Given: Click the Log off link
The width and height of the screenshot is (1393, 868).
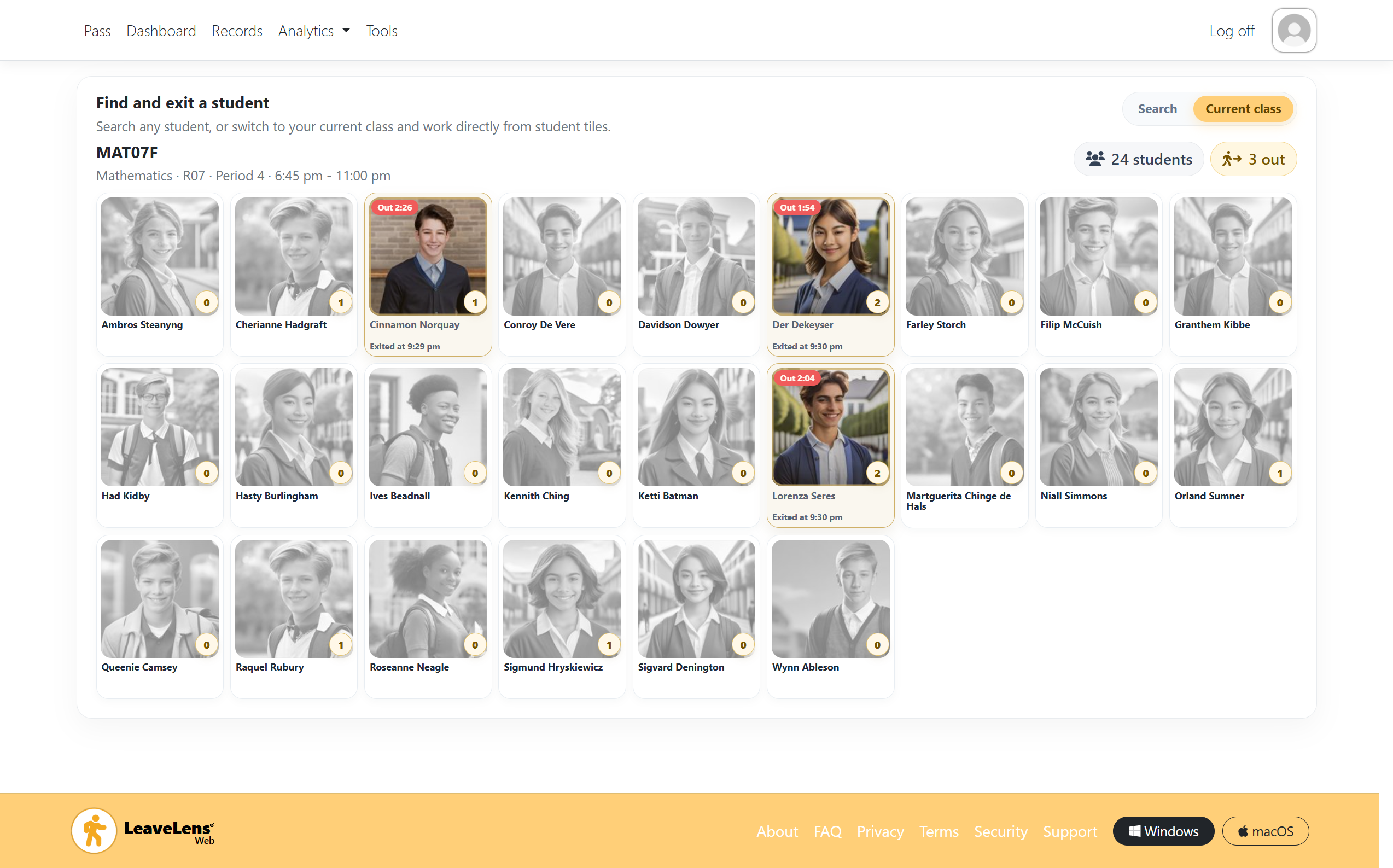Looking at the screenshot, I should [x=1231, y=31].
